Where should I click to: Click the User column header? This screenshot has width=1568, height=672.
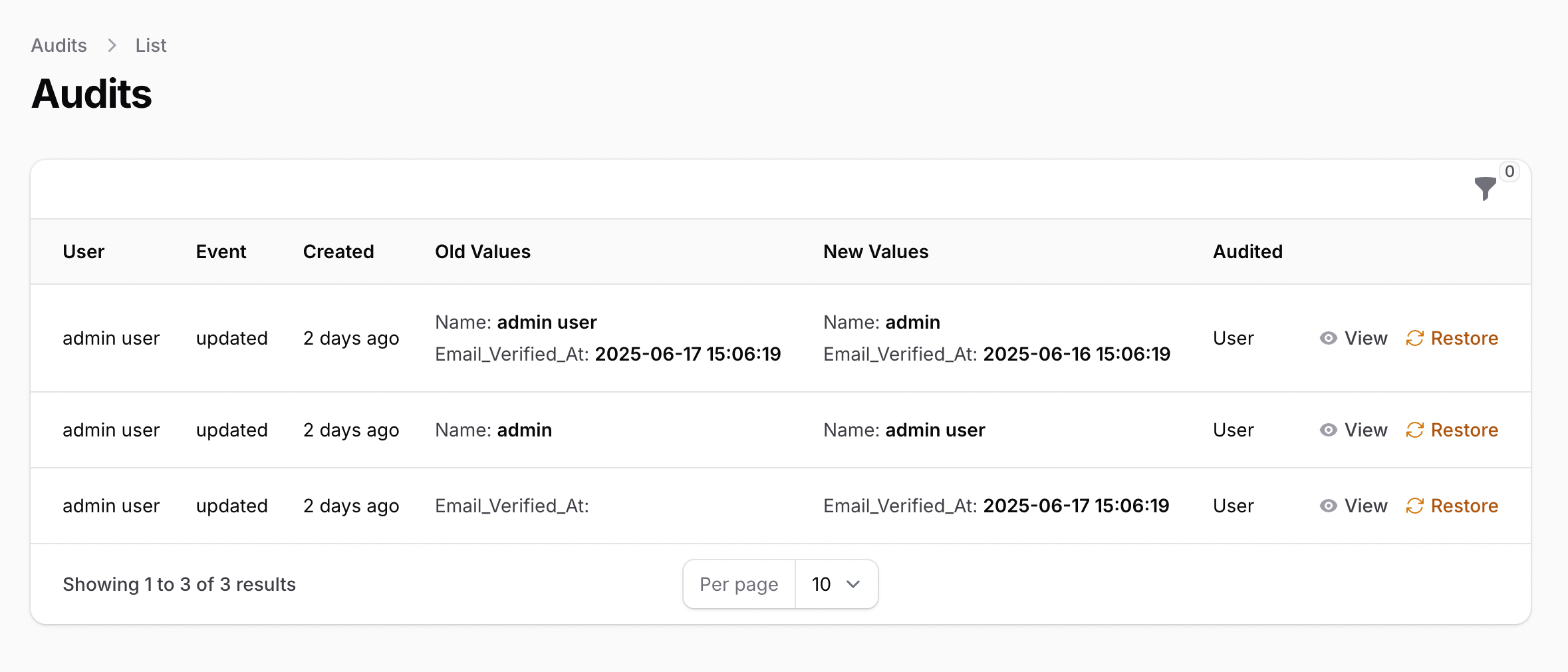point(84,252)
